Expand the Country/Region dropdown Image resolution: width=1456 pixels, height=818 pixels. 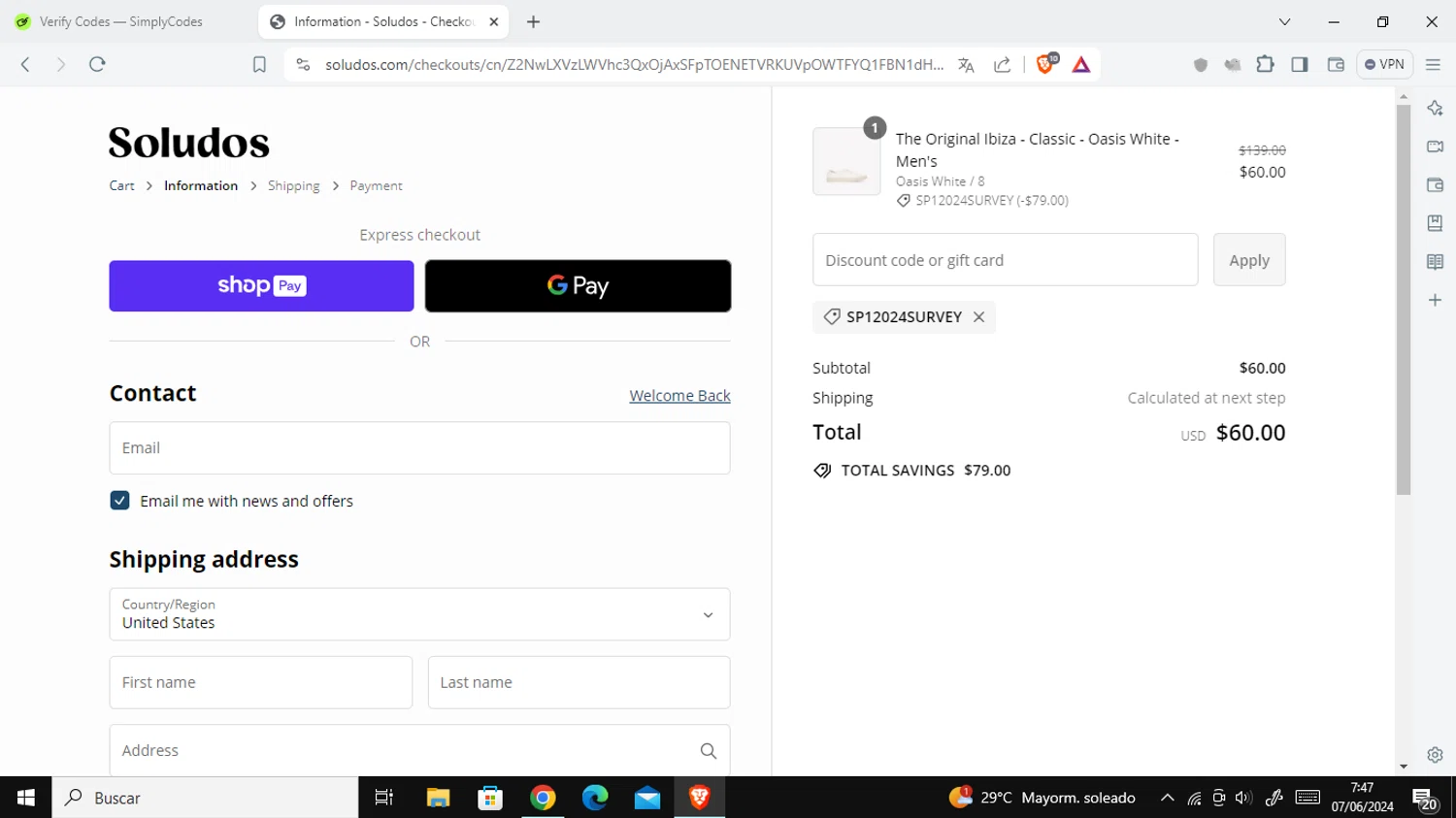tap(419, 614)
